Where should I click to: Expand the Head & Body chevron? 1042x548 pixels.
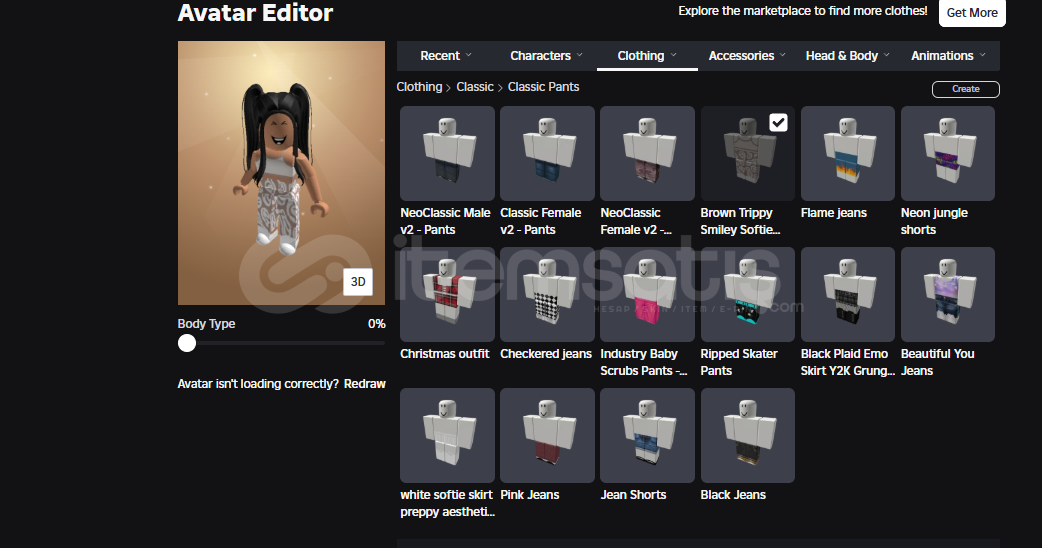tap(886, 55)
